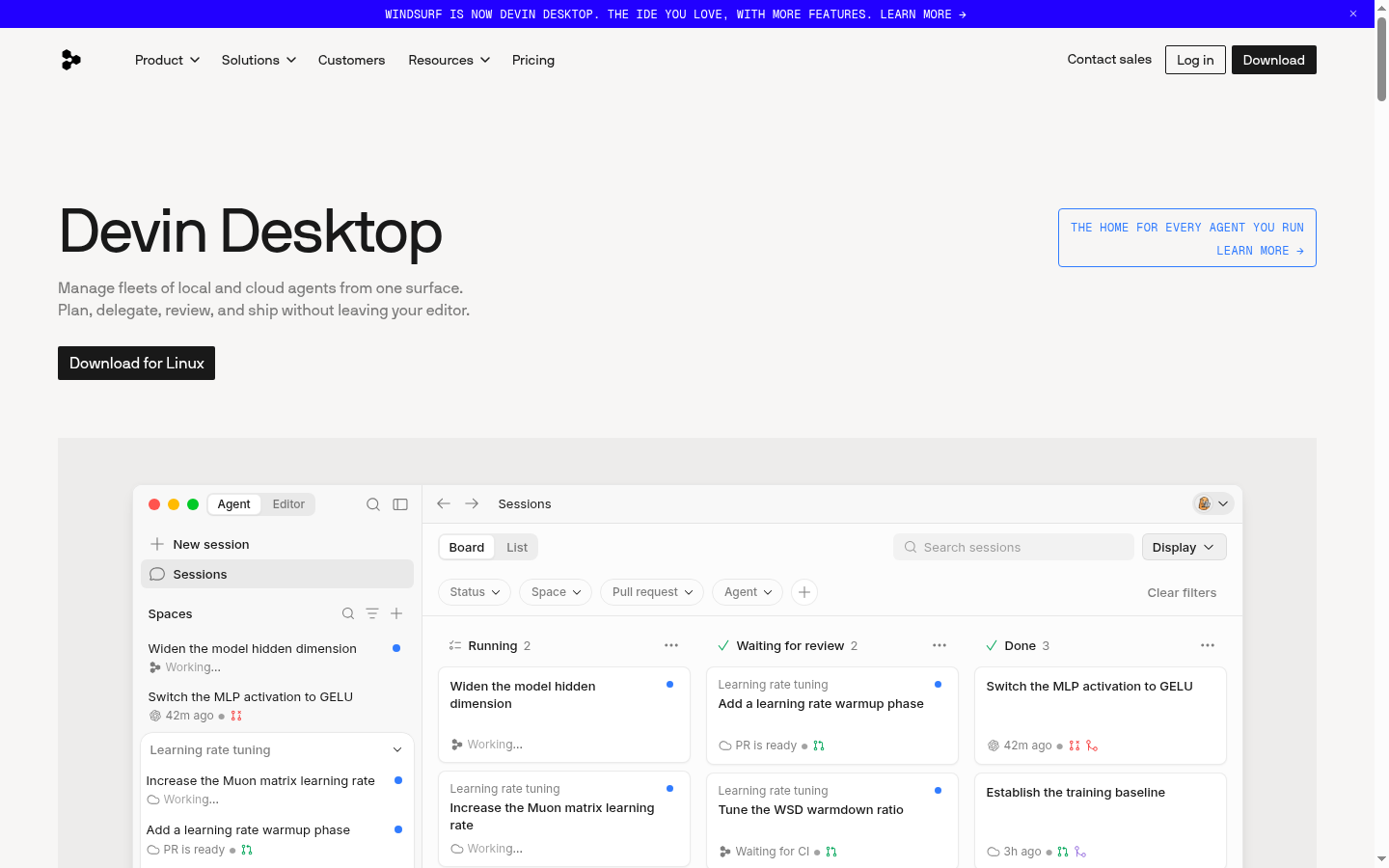Collapse the Learning rate tuning group
1389x868 pixels.
tap(397, 749)
